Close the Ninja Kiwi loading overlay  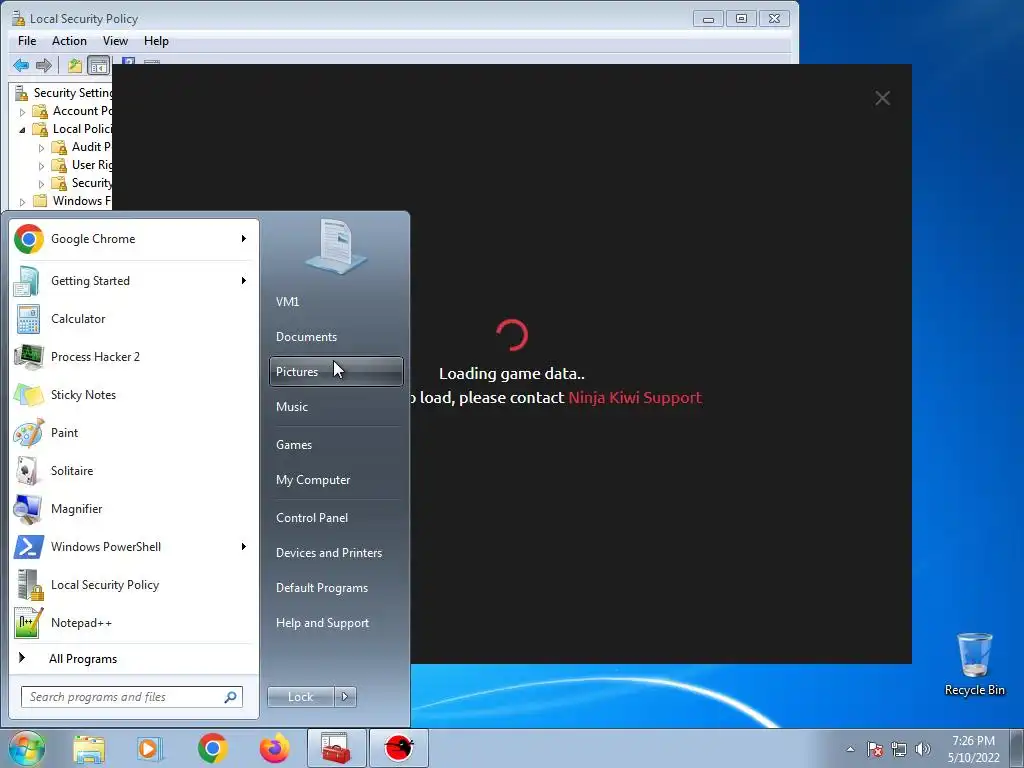click(x=882, y=98)
